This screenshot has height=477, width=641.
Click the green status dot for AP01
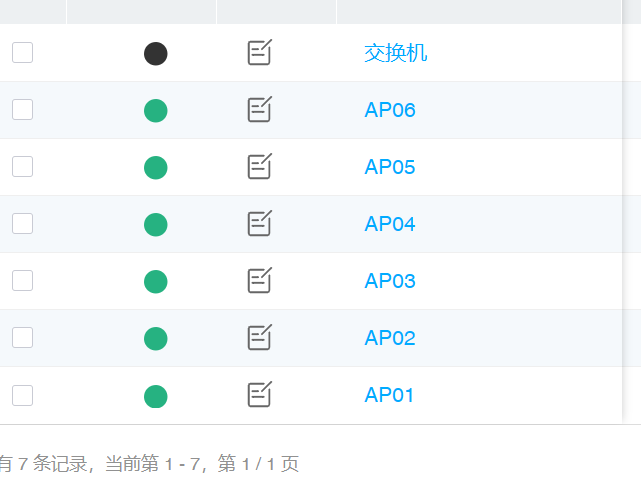(x=155, y=396)
